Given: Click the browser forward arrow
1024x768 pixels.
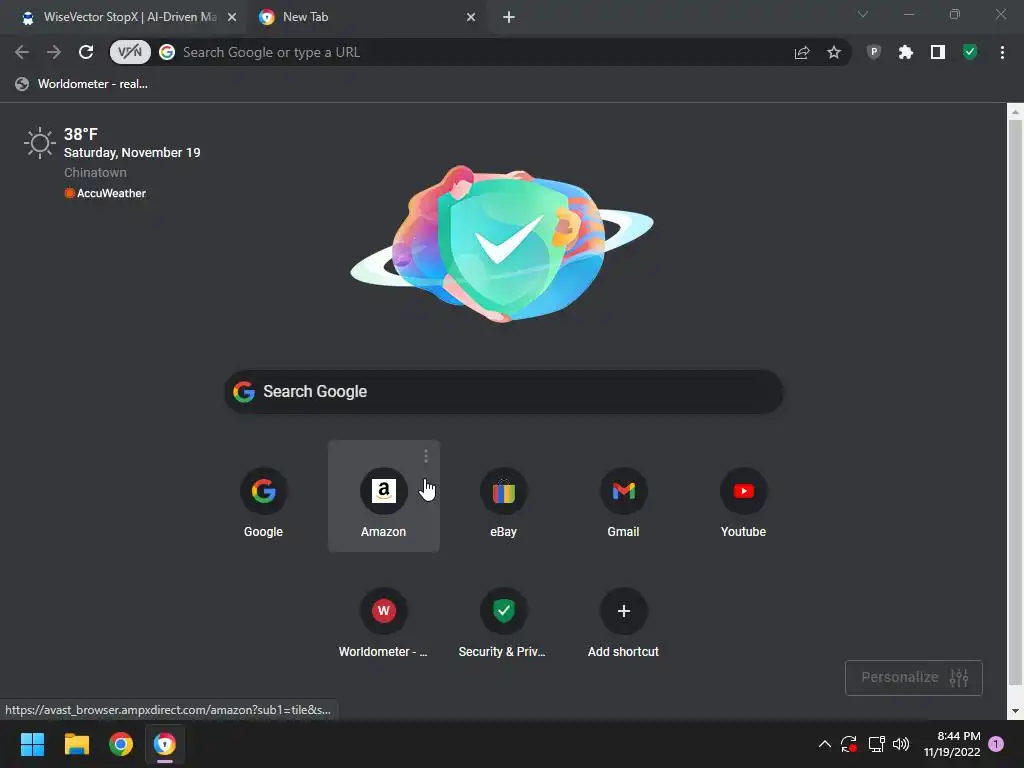Looking at the screenshot, I should pyautogui.click(x=54, y=52).
